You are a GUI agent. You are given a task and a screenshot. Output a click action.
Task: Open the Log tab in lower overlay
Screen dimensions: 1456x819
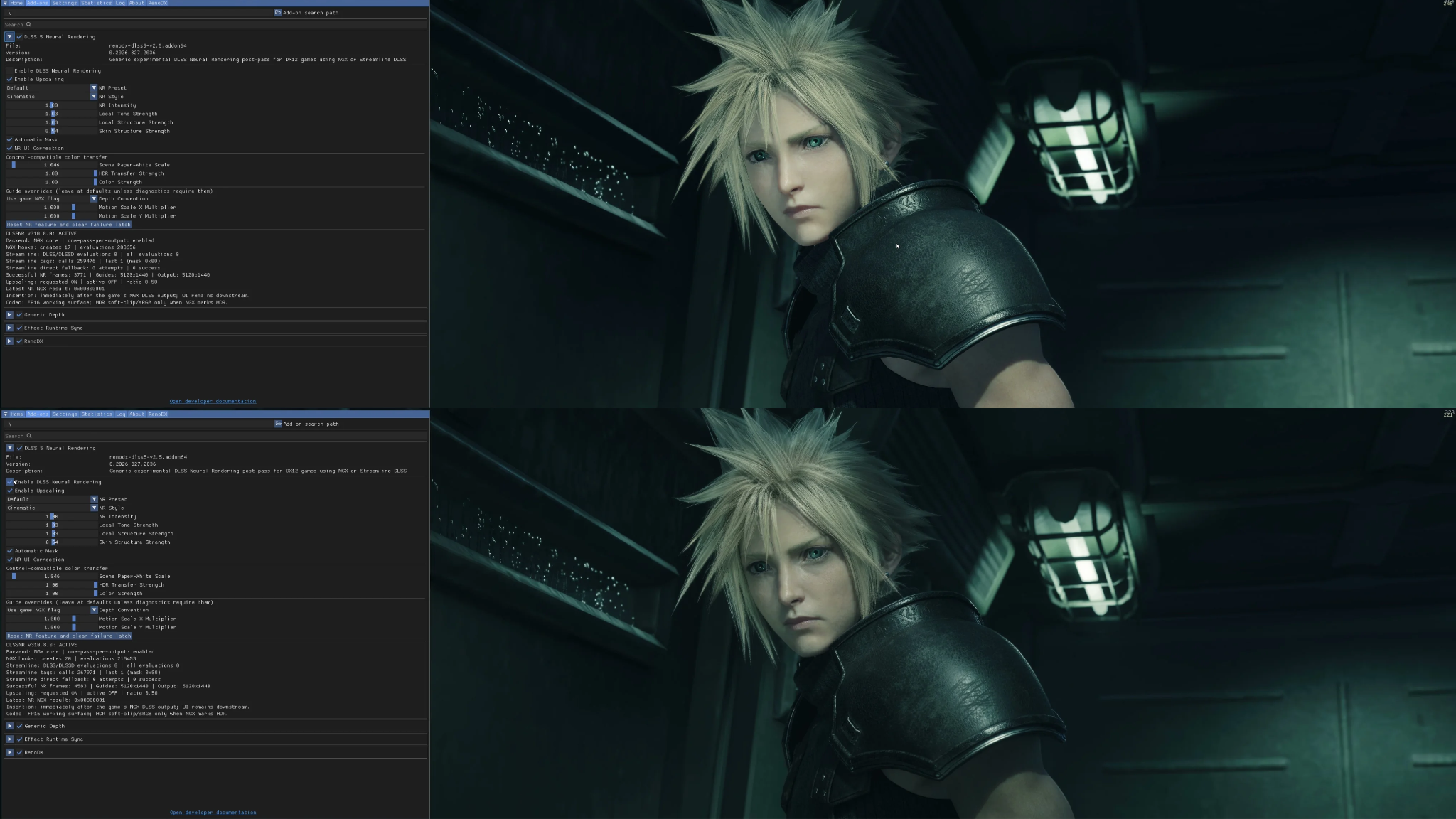click(121, 414)
